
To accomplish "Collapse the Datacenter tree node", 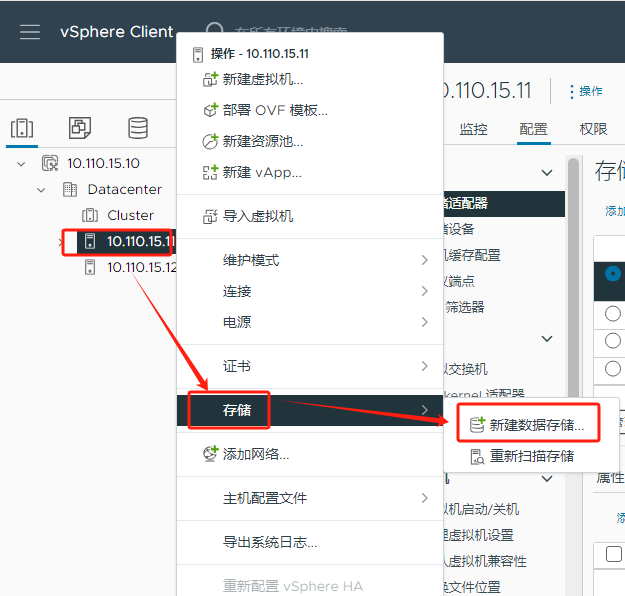I will 41,190.
